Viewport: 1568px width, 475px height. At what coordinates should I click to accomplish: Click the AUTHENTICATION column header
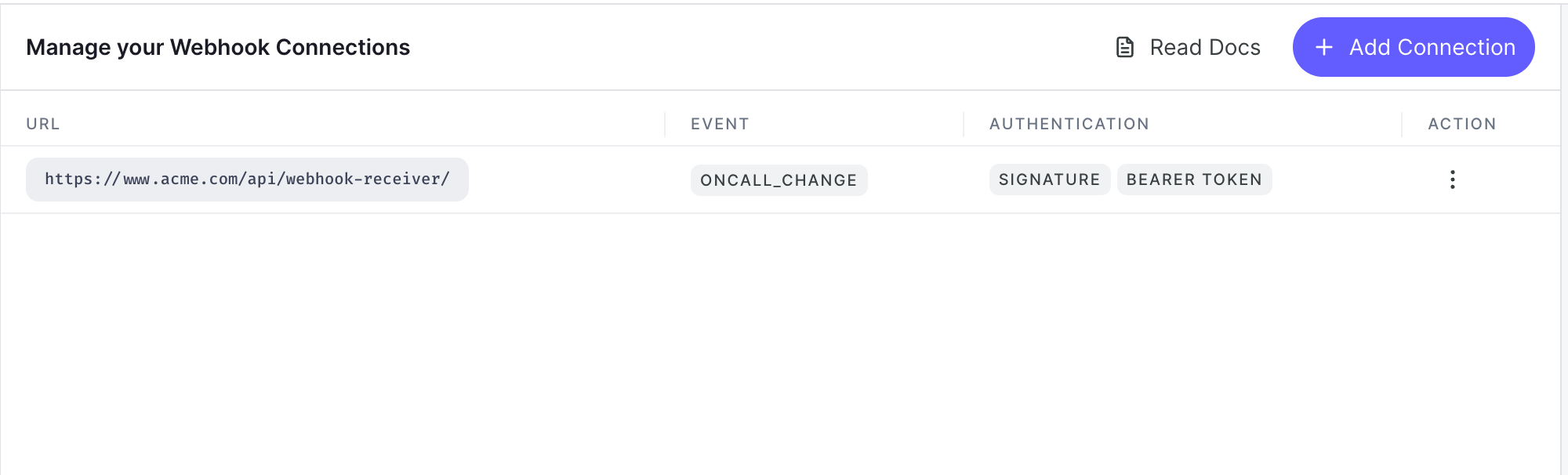point(1069,124)
